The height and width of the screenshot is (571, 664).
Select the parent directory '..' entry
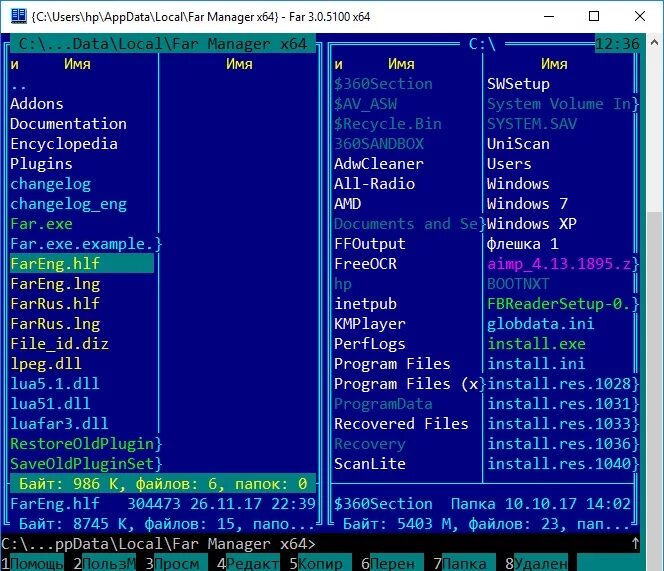19,84
